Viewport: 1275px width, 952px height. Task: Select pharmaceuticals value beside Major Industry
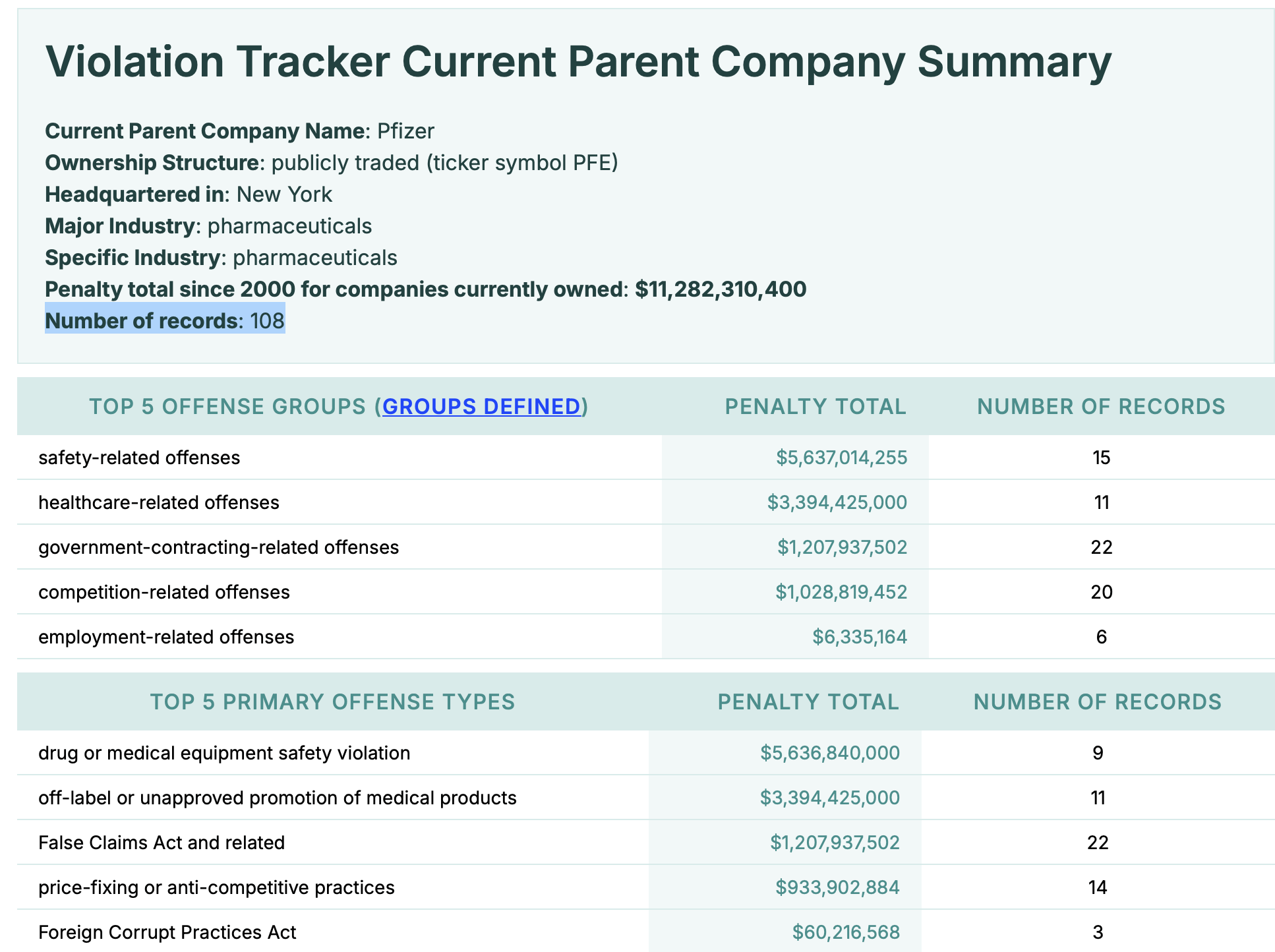tap(289, 226)
